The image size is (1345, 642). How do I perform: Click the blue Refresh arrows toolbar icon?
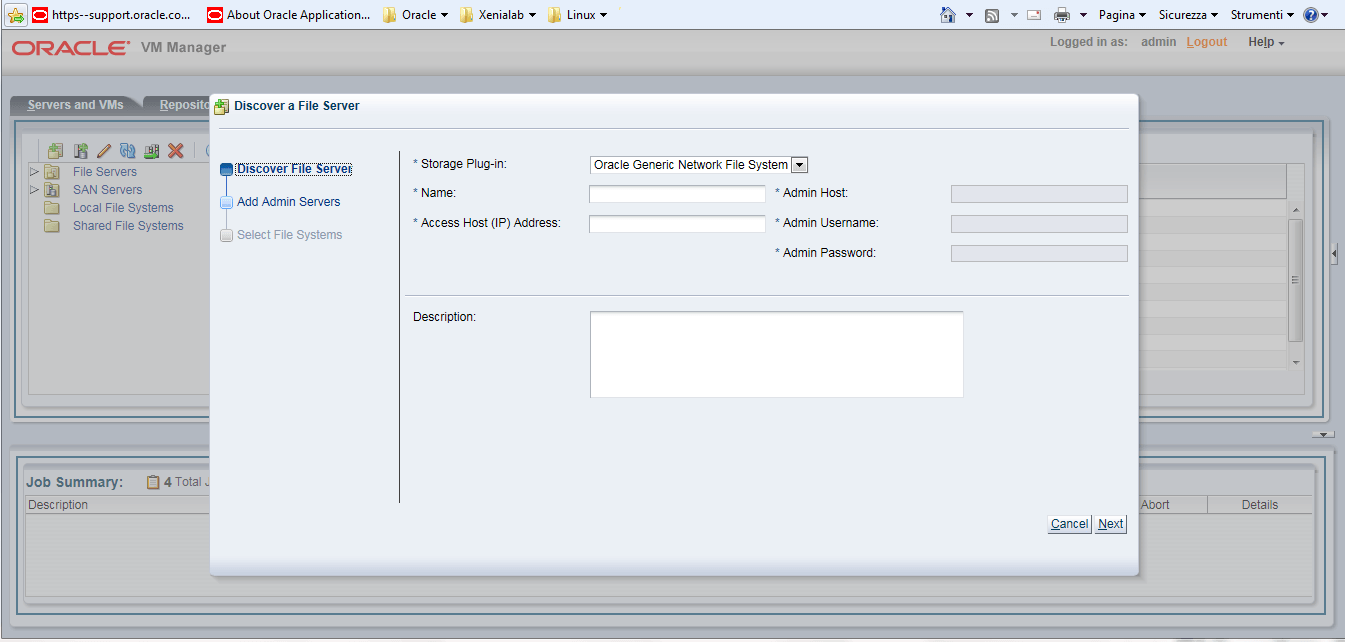(x=128, y=151)
